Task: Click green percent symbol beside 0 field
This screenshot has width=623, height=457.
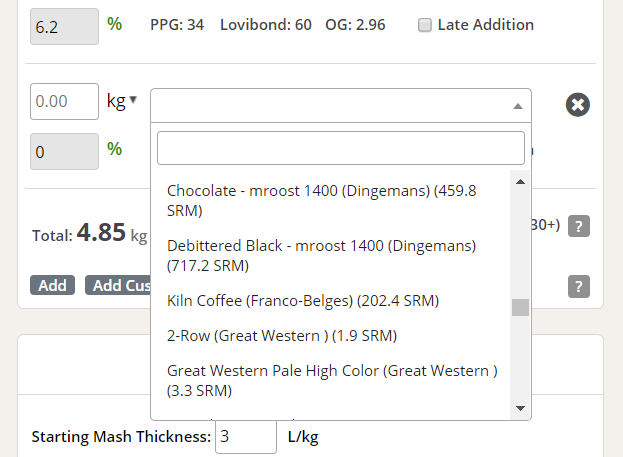Action: [114, 149]
